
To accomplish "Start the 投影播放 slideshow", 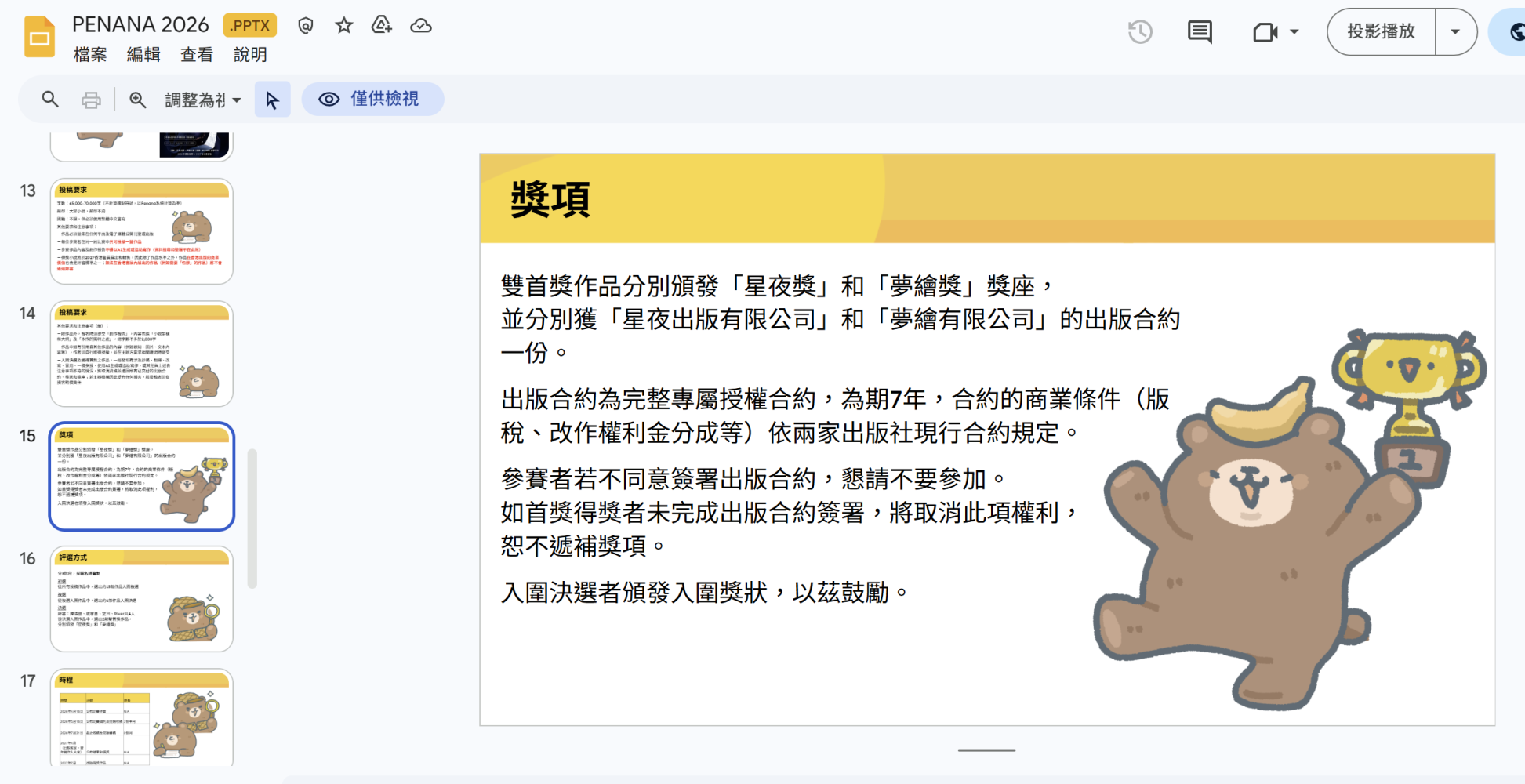I will tap(1382, 32).
